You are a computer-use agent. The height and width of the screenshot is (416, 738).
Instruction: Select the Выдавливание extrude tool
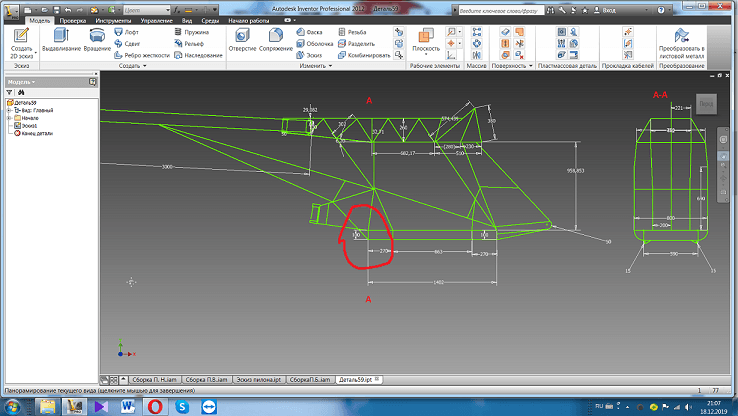pyautogui.click(x=61, y=42)
